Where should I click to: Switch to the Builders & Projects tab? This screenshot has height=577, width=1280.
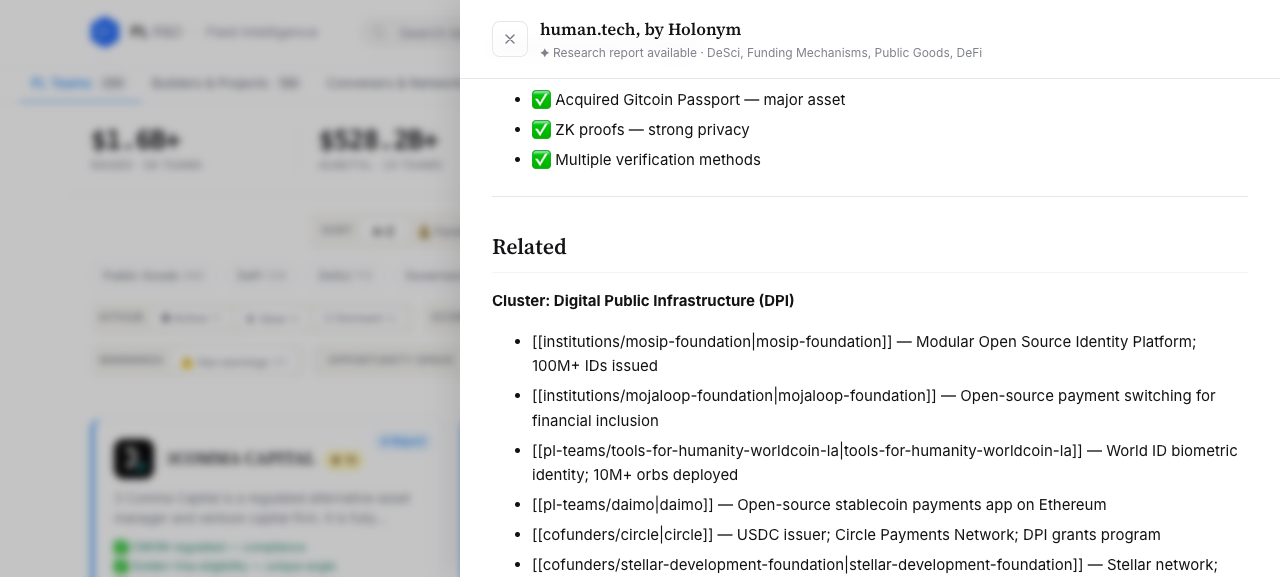(225, 83)
